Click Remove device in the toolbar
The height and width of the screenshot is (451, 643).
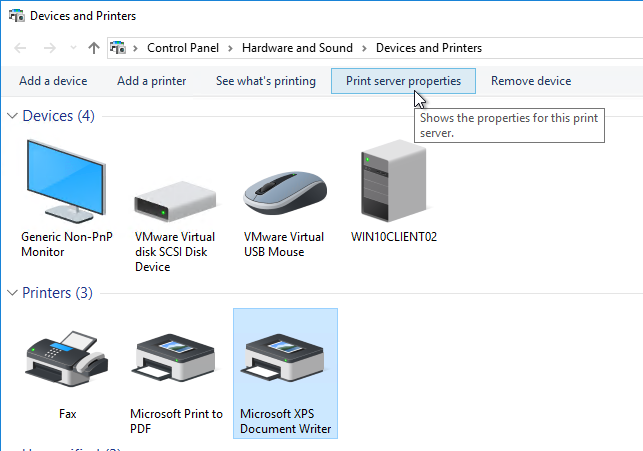[531, 81]
